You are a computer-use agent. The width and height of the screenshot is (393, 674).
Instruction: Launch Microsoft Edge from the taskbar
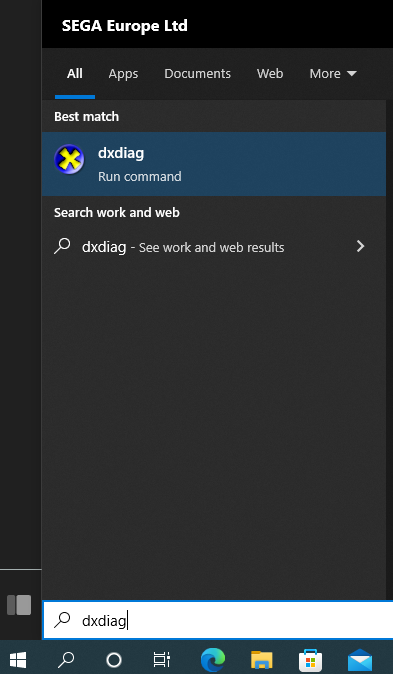click(x=213, y=659)
